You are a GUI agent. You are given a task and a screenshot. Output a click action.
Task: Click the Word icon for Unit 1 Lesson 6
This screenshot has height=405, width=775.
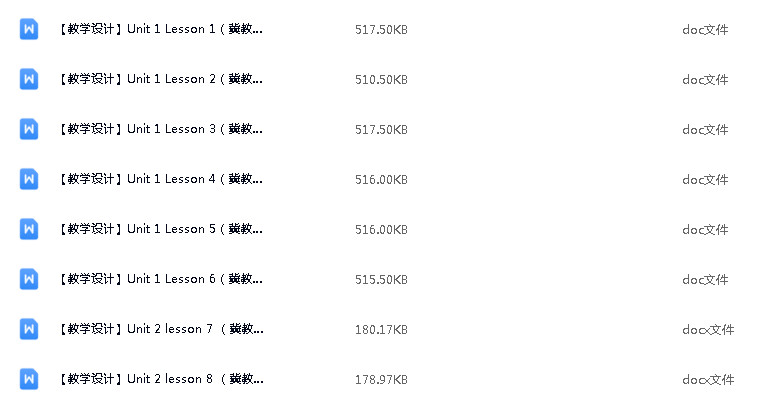(29, 278)
